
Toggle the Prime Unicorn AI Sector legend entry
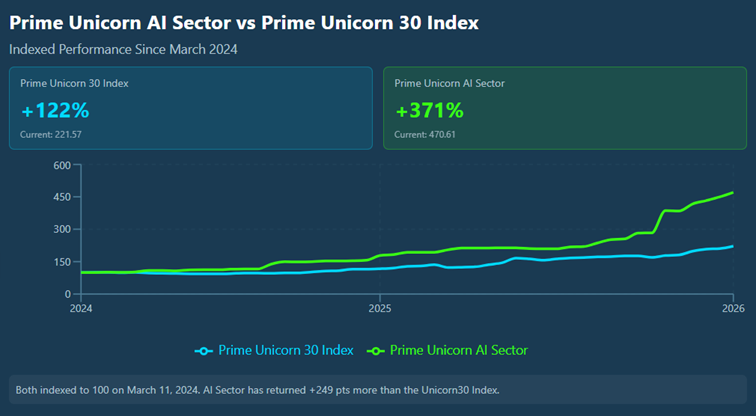(x=458, y=350)
